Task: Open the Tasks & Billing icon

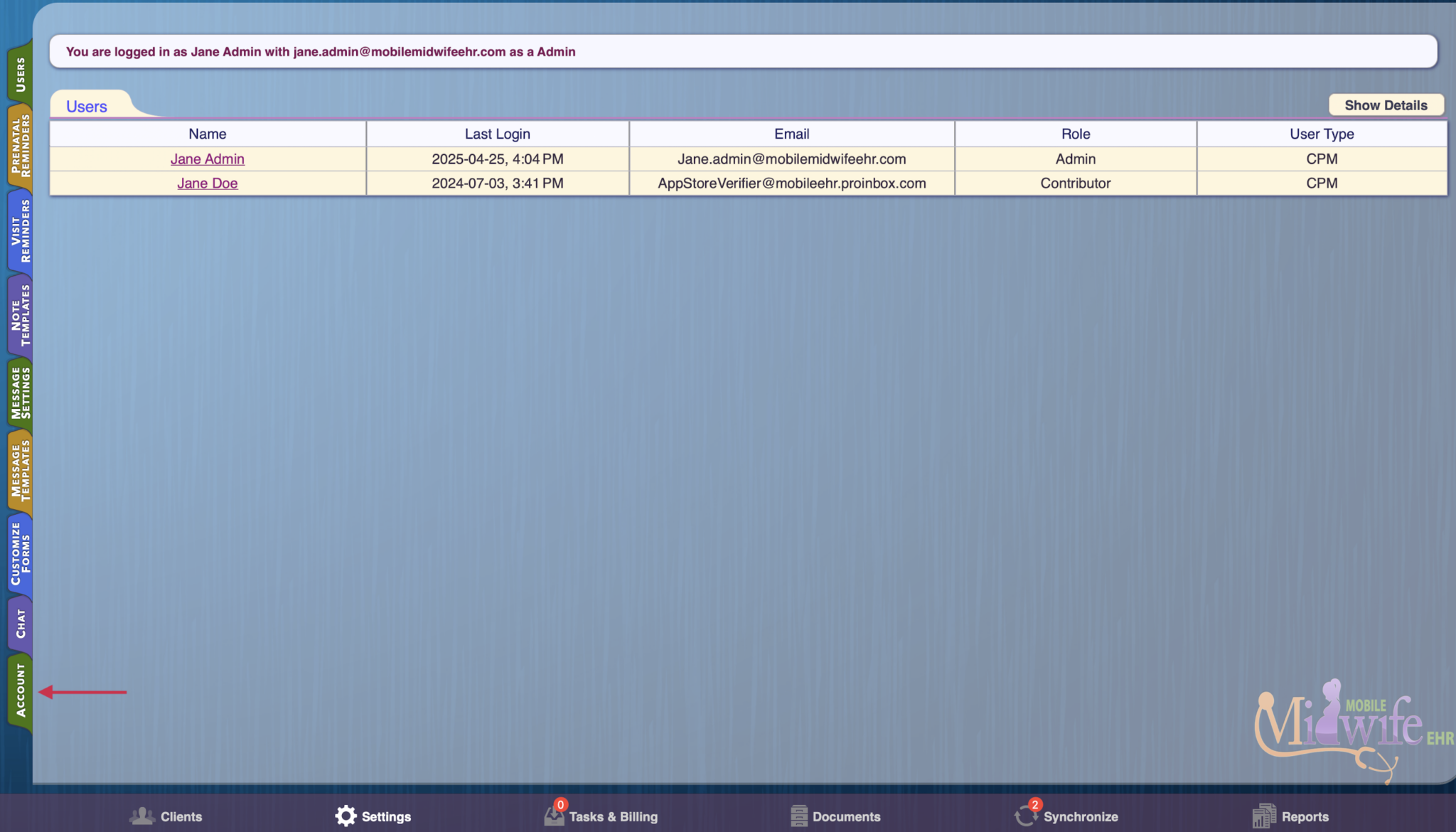Action: pos(554,816)
